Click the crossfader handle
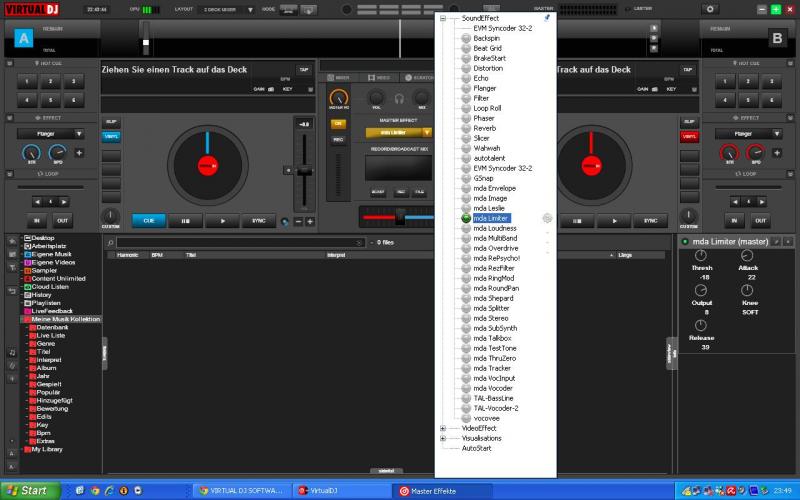 [x=400, y=217]
